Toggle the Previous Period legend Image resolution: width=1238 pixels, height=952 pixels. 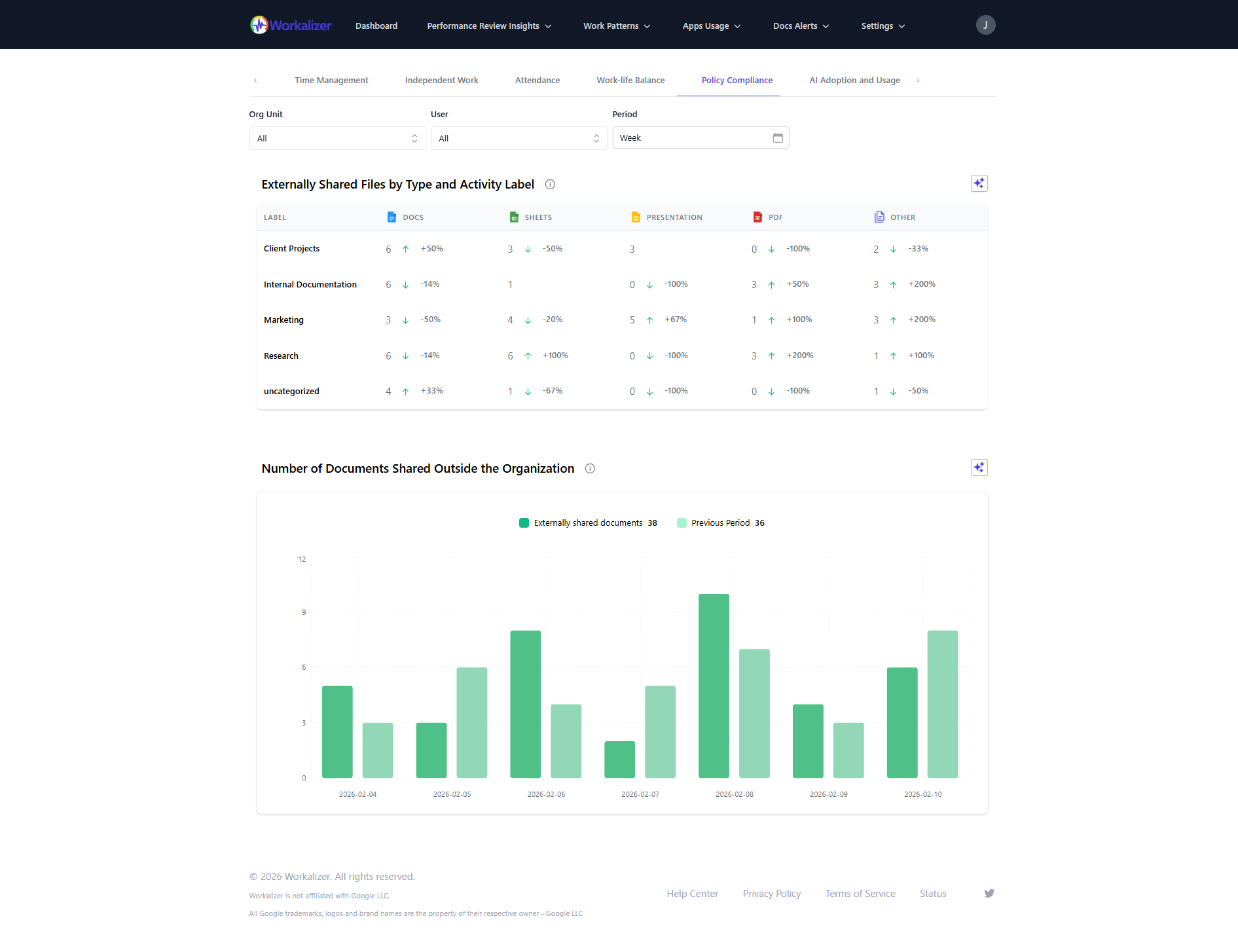coord(720,522)
